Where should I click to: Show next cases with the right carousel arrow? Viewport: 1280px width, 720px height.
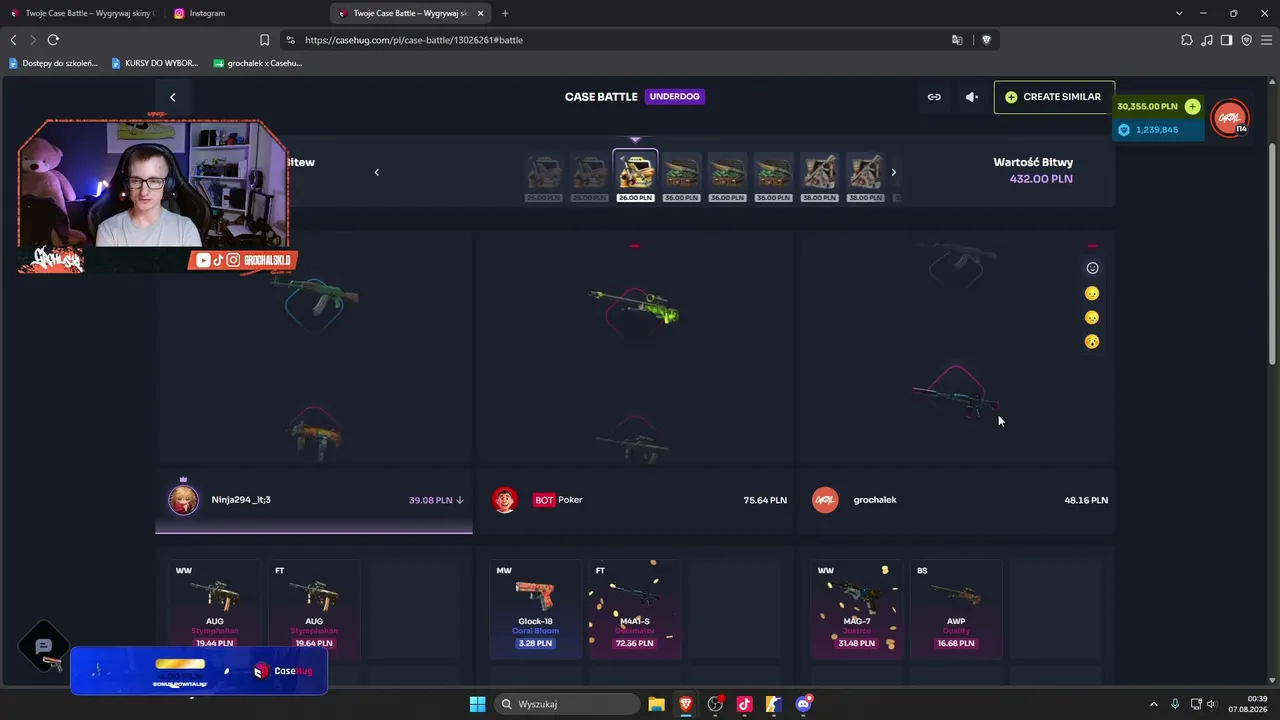893,172
